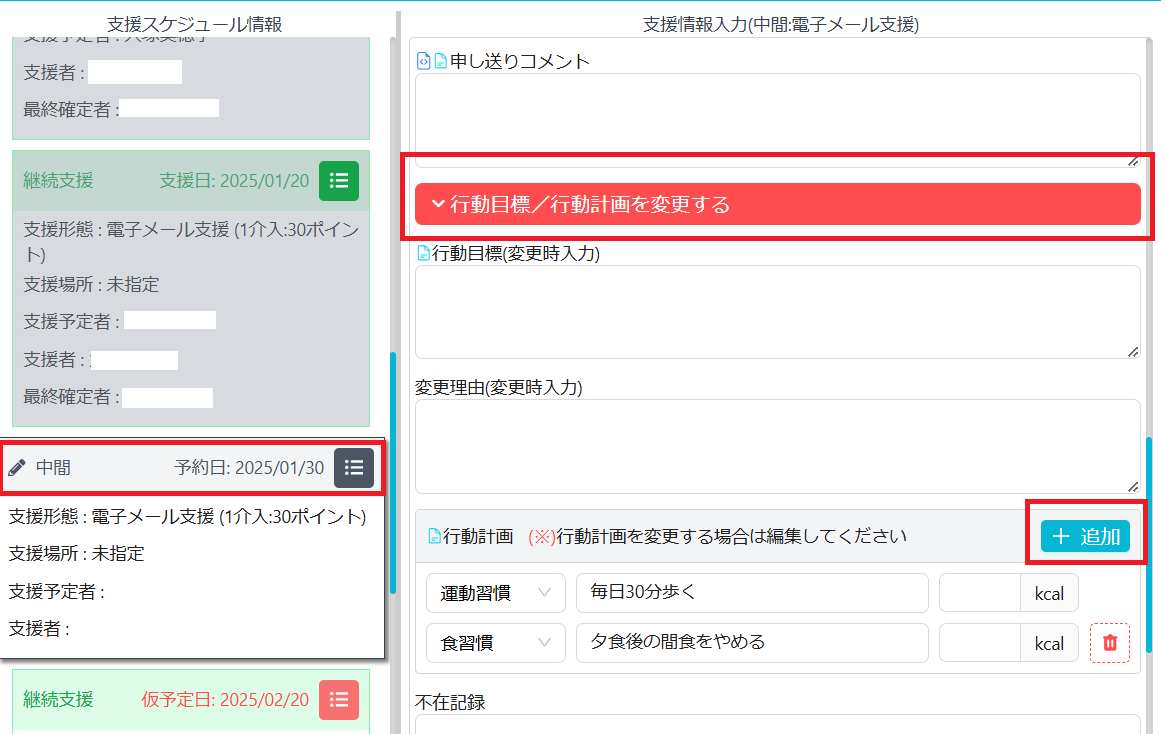Click the document template icon next to 申し送りコメント
This screenshot has height=734, width=1165.
pyautogui.click(x=441, y=60)
